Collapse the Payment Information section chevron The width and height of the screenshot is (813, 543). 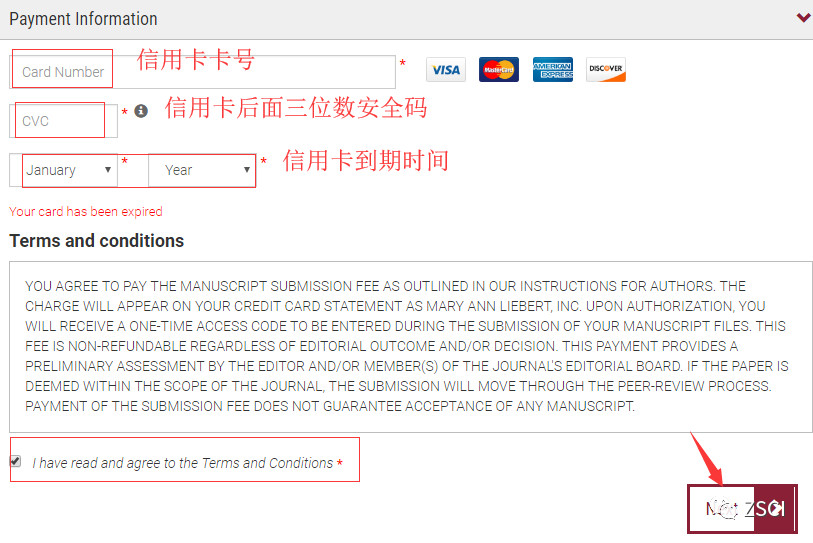[803, 18]
